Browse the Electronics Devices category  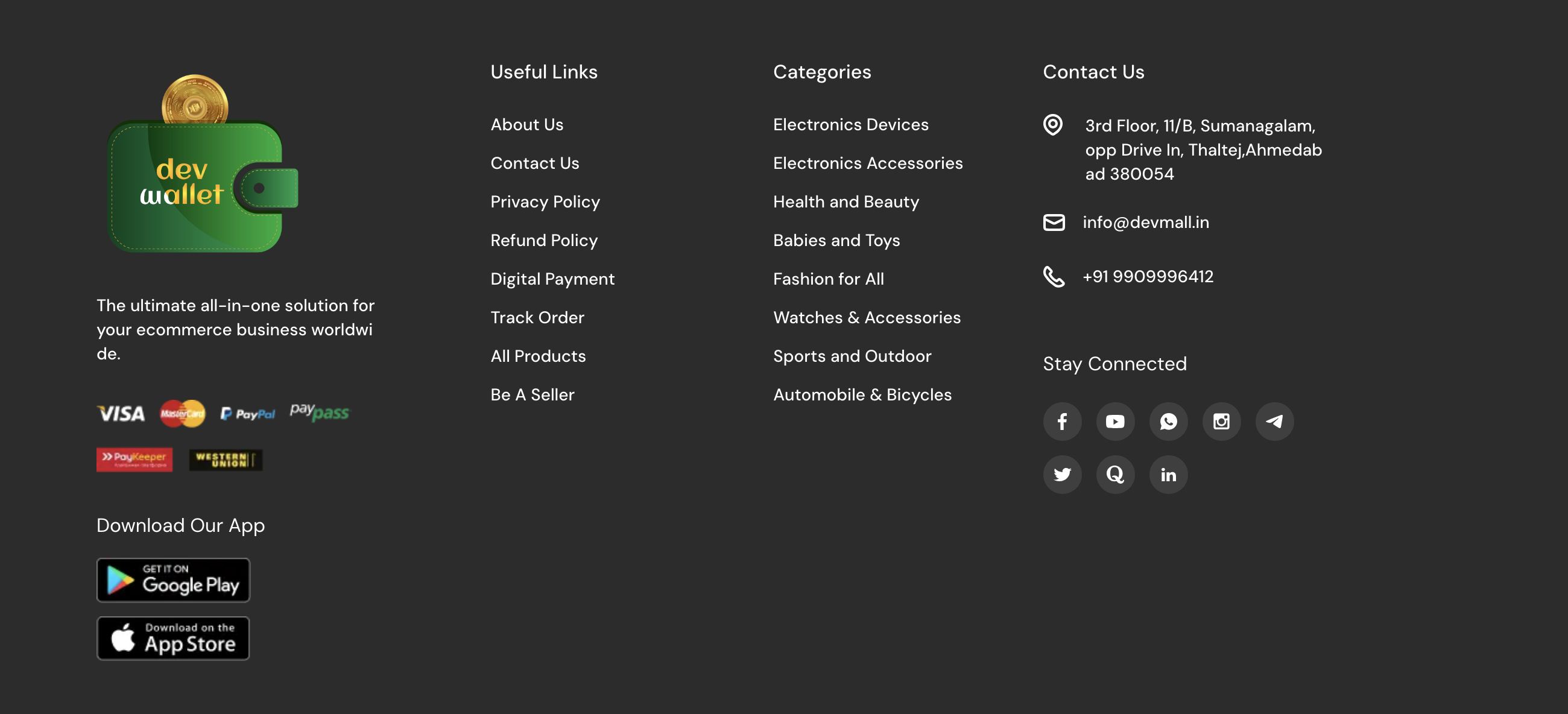point(850,124)
